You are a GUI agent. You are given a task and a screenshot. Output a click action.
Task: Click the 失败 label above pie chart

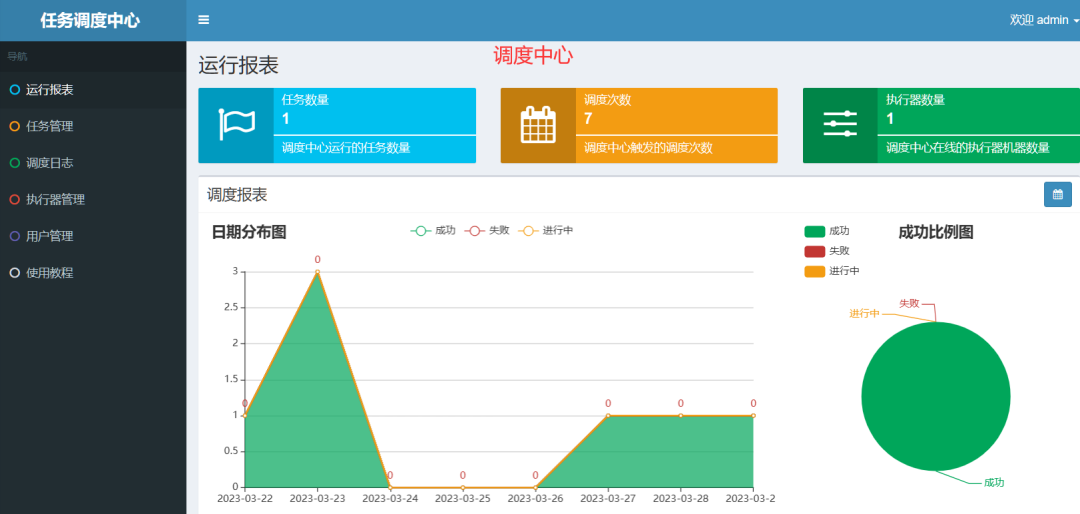(x=908, y=302)
